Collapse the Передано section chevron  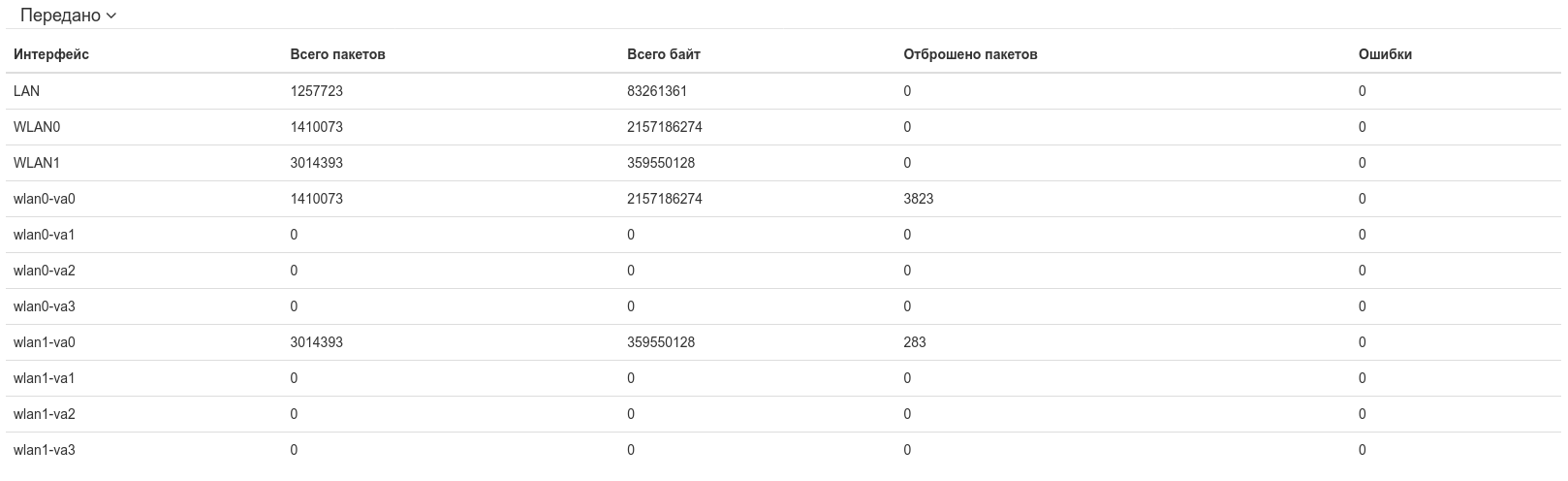[111, 16]
